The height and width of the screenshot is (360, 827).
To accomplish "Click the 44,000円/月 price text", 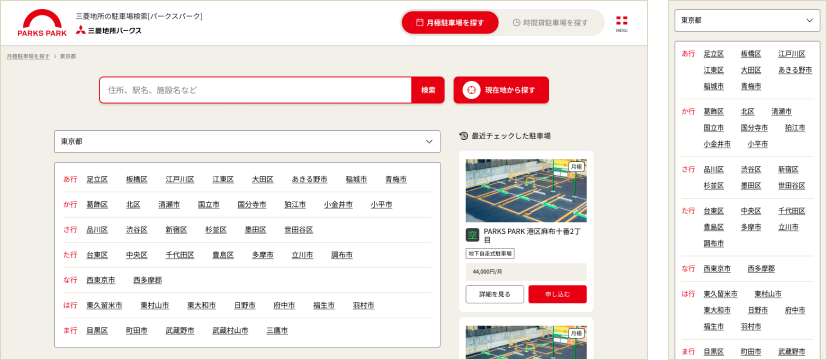I will pos(486,272).
